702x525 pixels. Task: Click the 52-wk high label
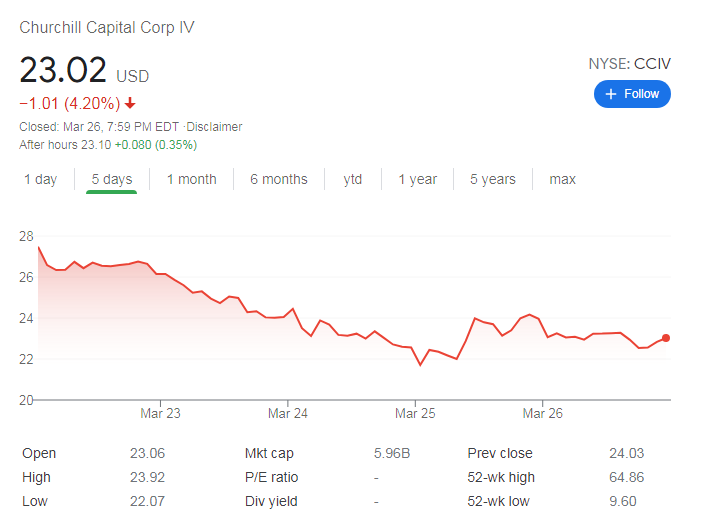coord(501,477)
